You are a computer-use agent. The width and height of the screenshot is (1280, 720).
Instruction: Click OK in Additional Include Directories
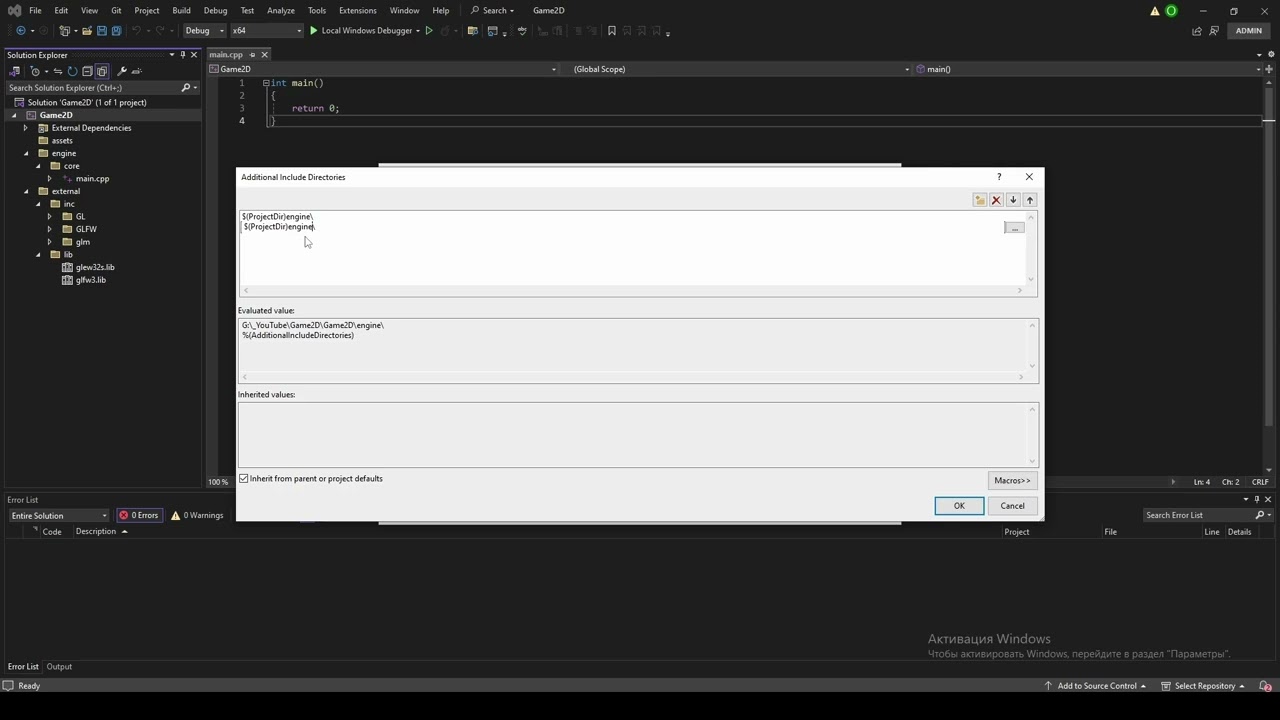[959, 506]
